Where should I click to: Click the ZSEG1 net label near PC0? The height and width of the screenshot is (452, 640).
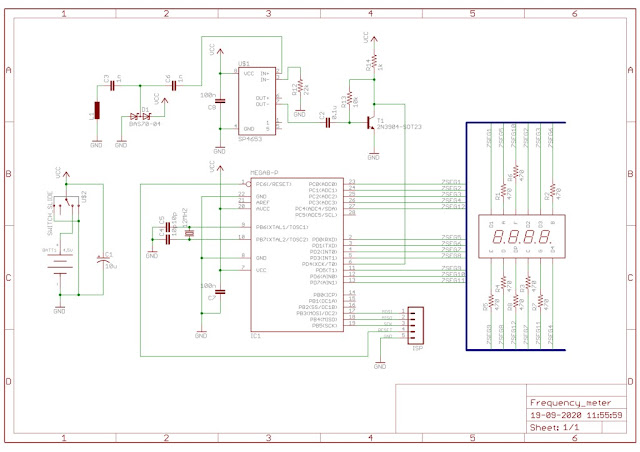(x=451, y=182)
